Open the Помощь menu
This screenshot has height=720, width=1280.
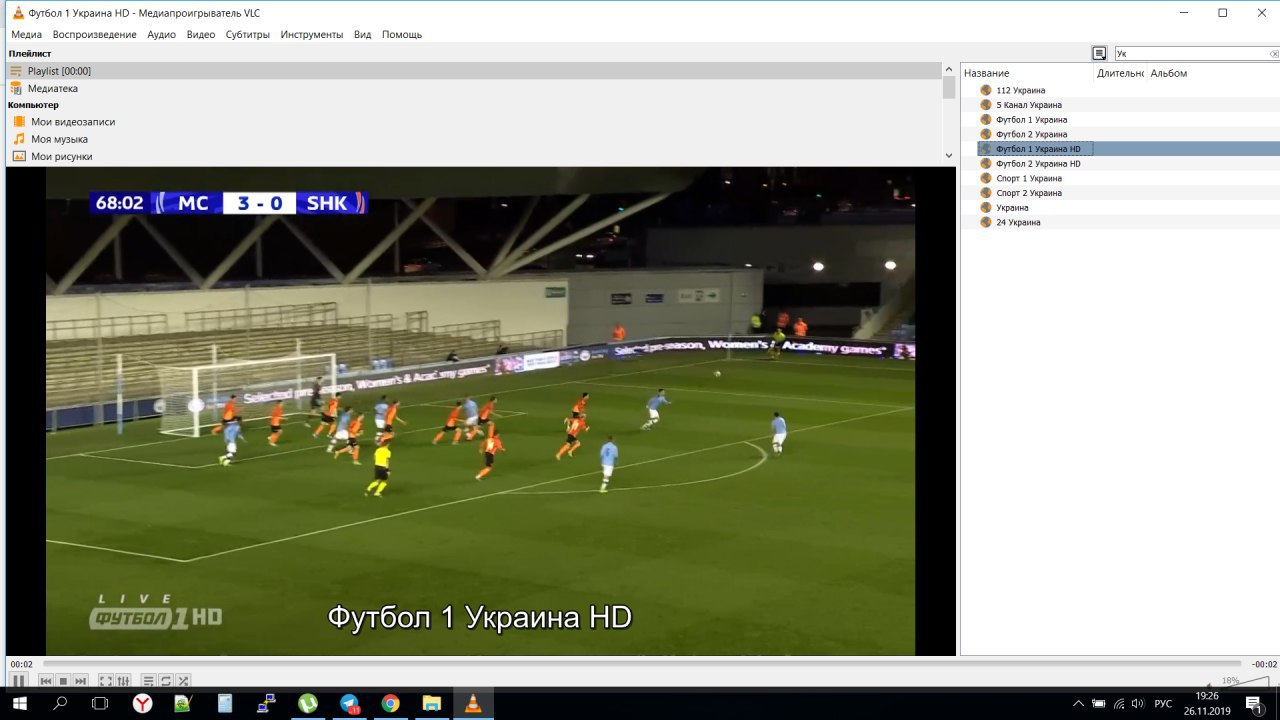click(402, 34)
